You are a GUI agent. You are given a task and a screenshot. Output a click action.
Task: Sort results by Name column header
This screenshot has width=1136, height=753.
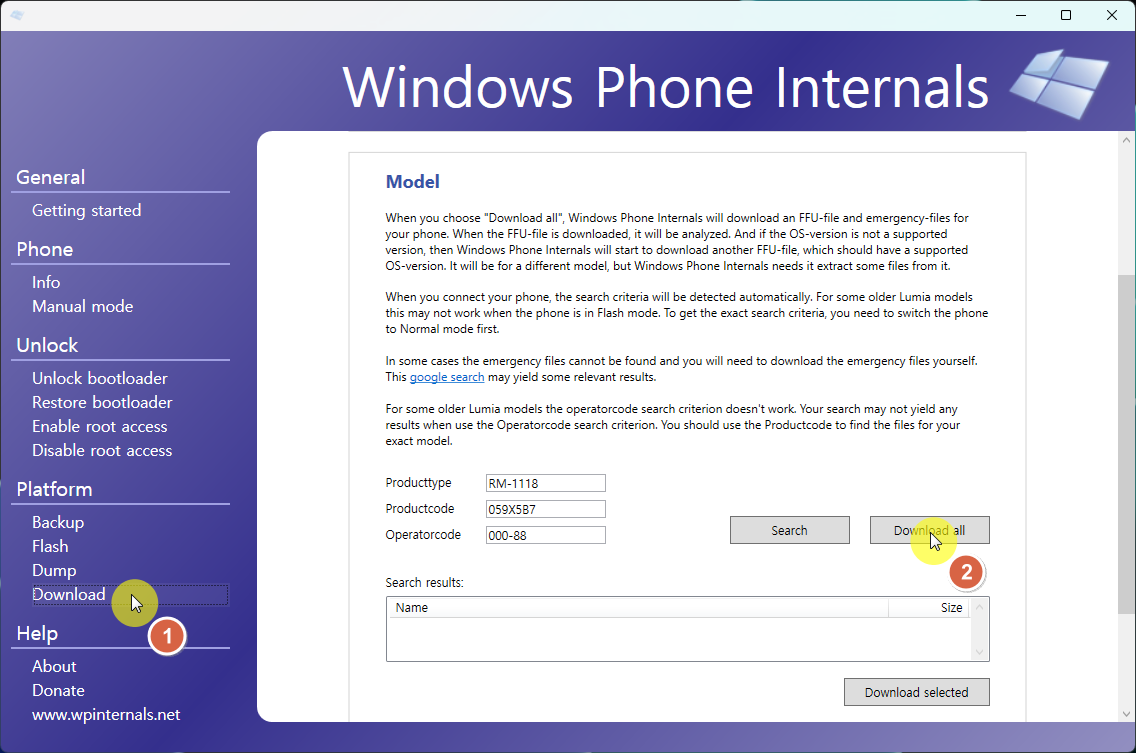coord(638,607)
